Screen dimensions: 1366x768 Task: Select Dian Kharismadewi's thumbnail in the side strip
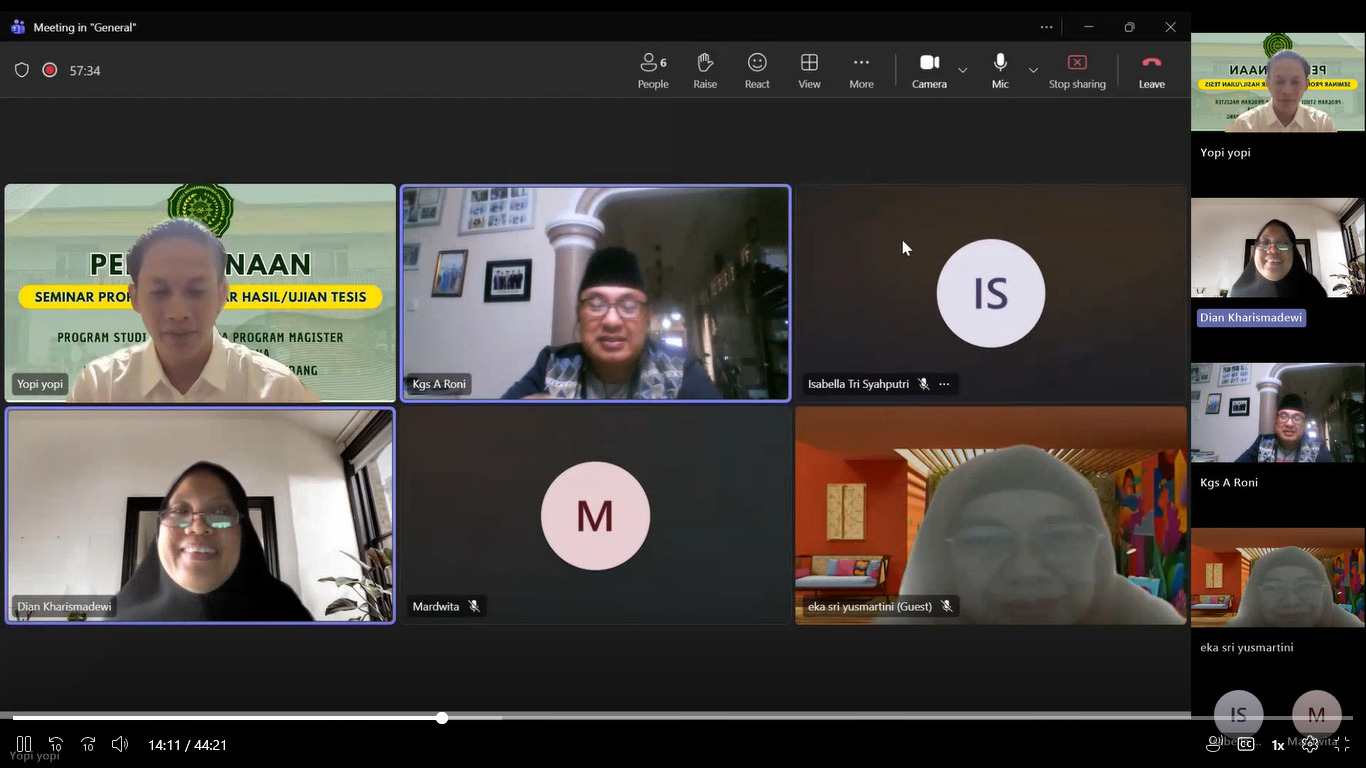tap(1277, 248)
